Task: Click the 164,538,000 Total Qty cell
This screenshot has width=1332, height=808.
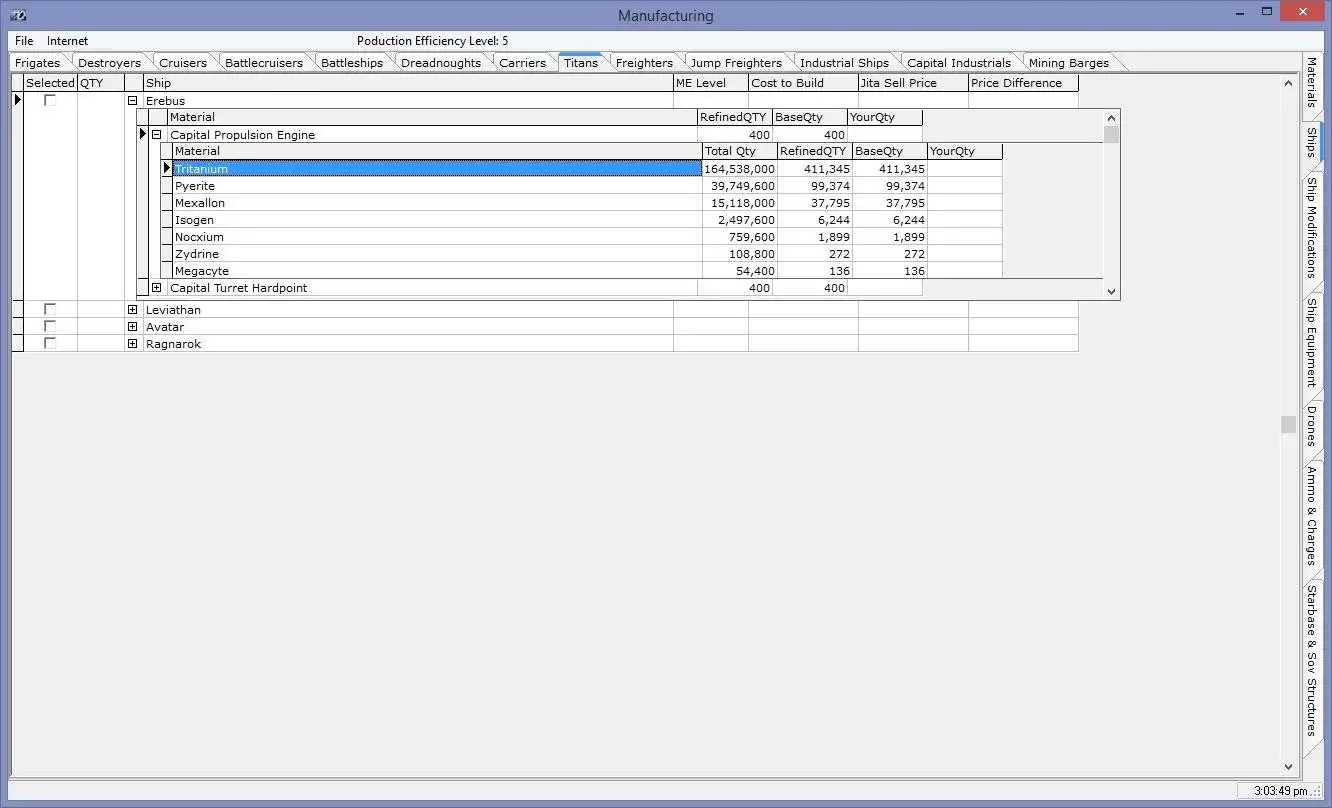Action: 740,169
